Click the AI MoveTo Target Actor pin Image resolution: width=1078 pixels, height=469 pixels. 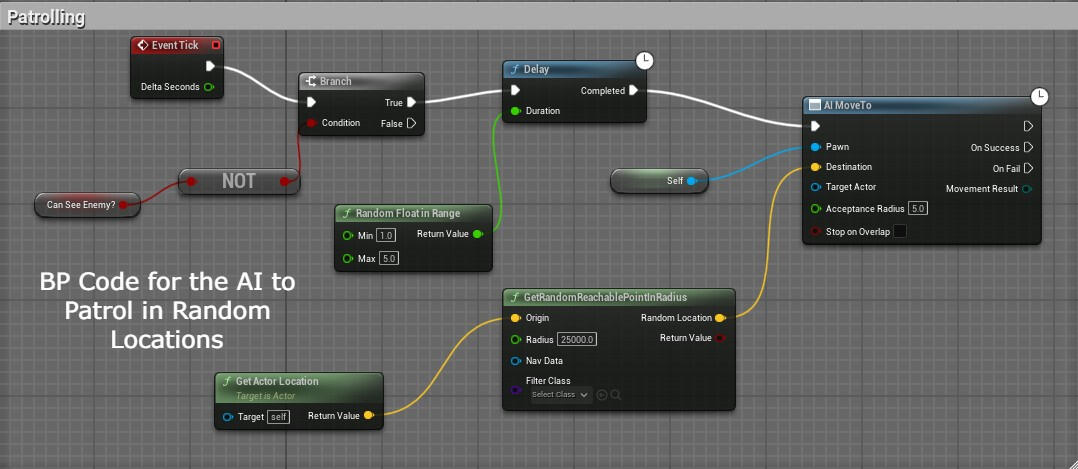coord(815,187)
